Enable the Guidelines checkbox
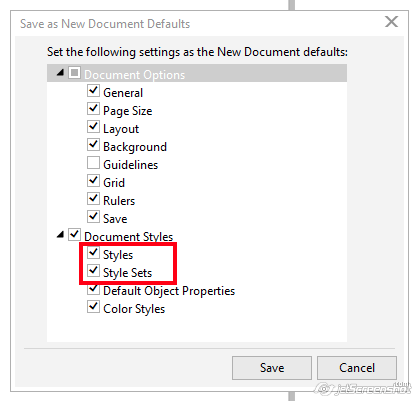The height and width of the screenshot is (401, 418). [x=93, y=163]
